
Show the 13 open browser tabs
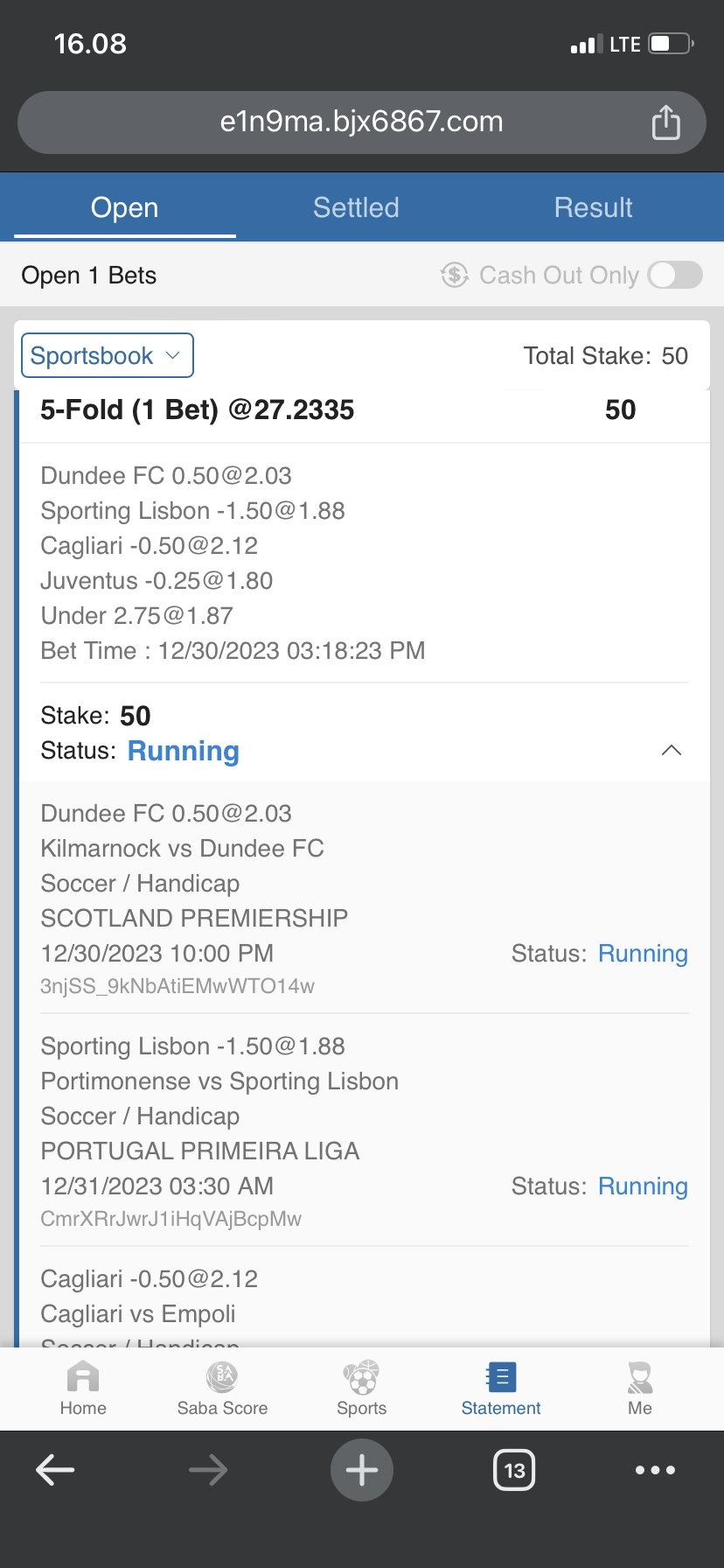tap(514, 1470)
